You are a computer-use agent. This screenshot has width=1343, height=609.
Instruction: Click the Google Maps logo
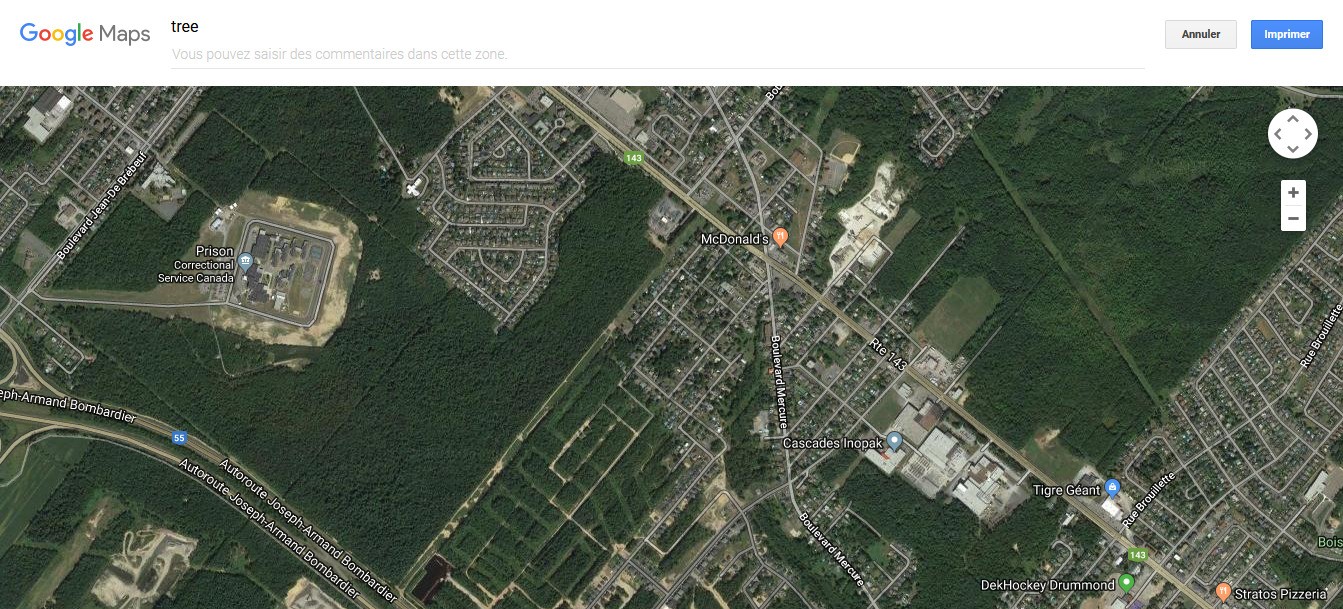(85, 34)
